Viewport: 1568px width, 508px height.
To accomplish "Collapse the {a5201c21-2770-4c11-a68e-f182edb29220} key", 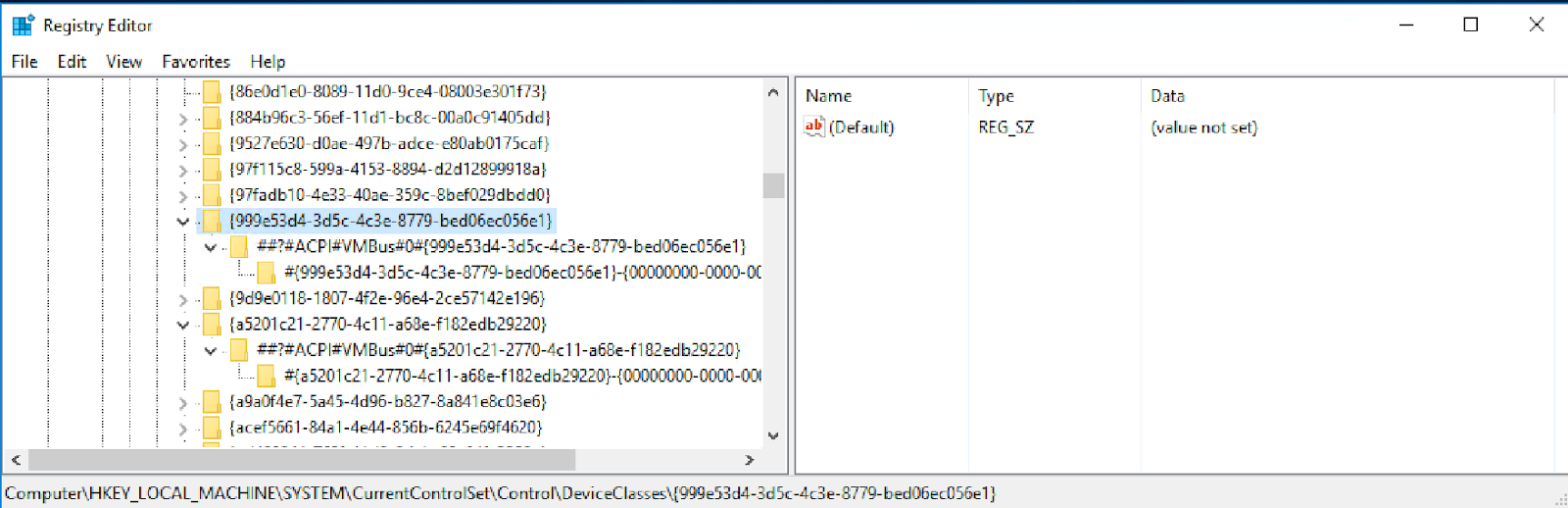I will (183, 325).
